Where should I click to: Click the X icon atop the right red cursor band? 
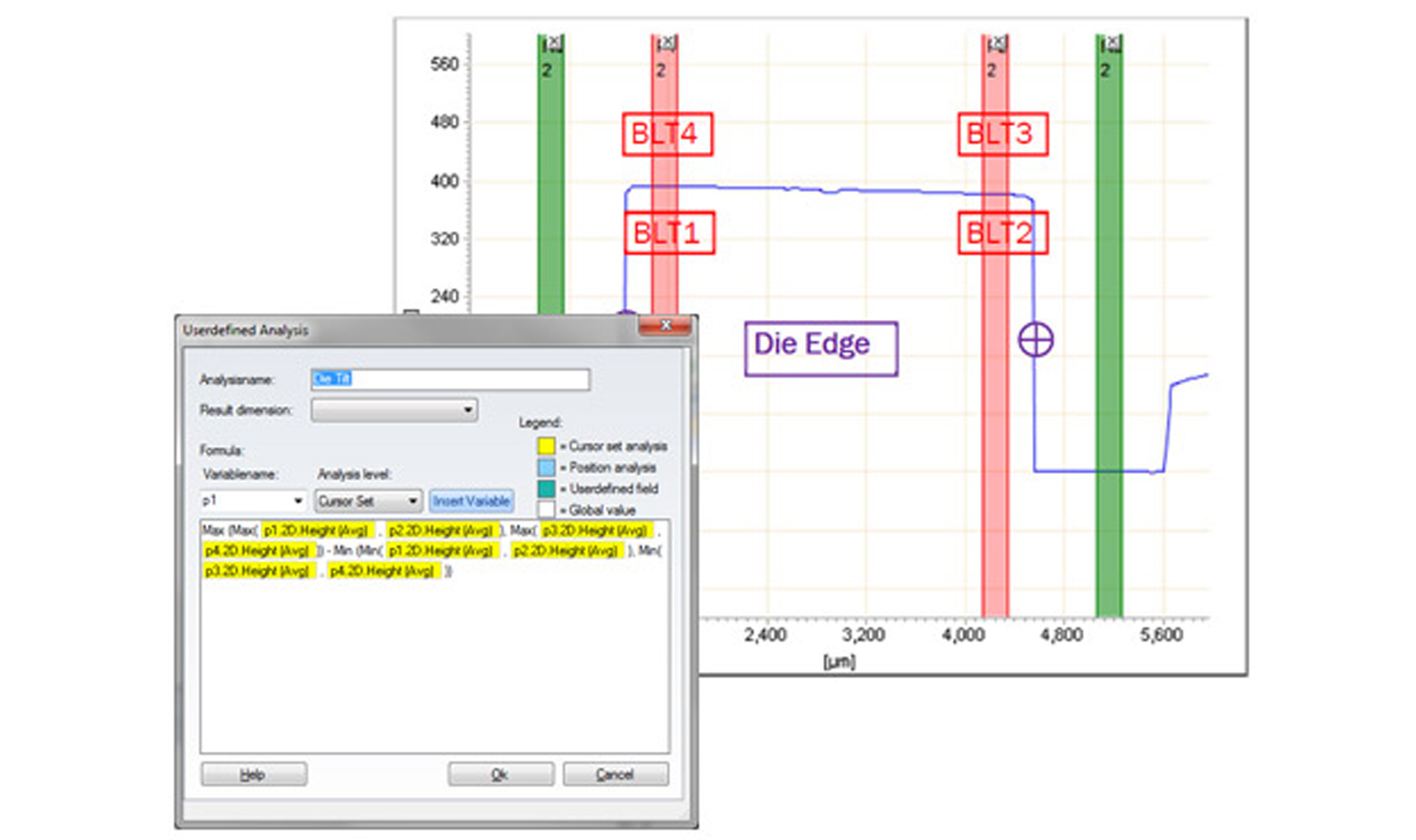pyautogui.click(x=997, y=42)
